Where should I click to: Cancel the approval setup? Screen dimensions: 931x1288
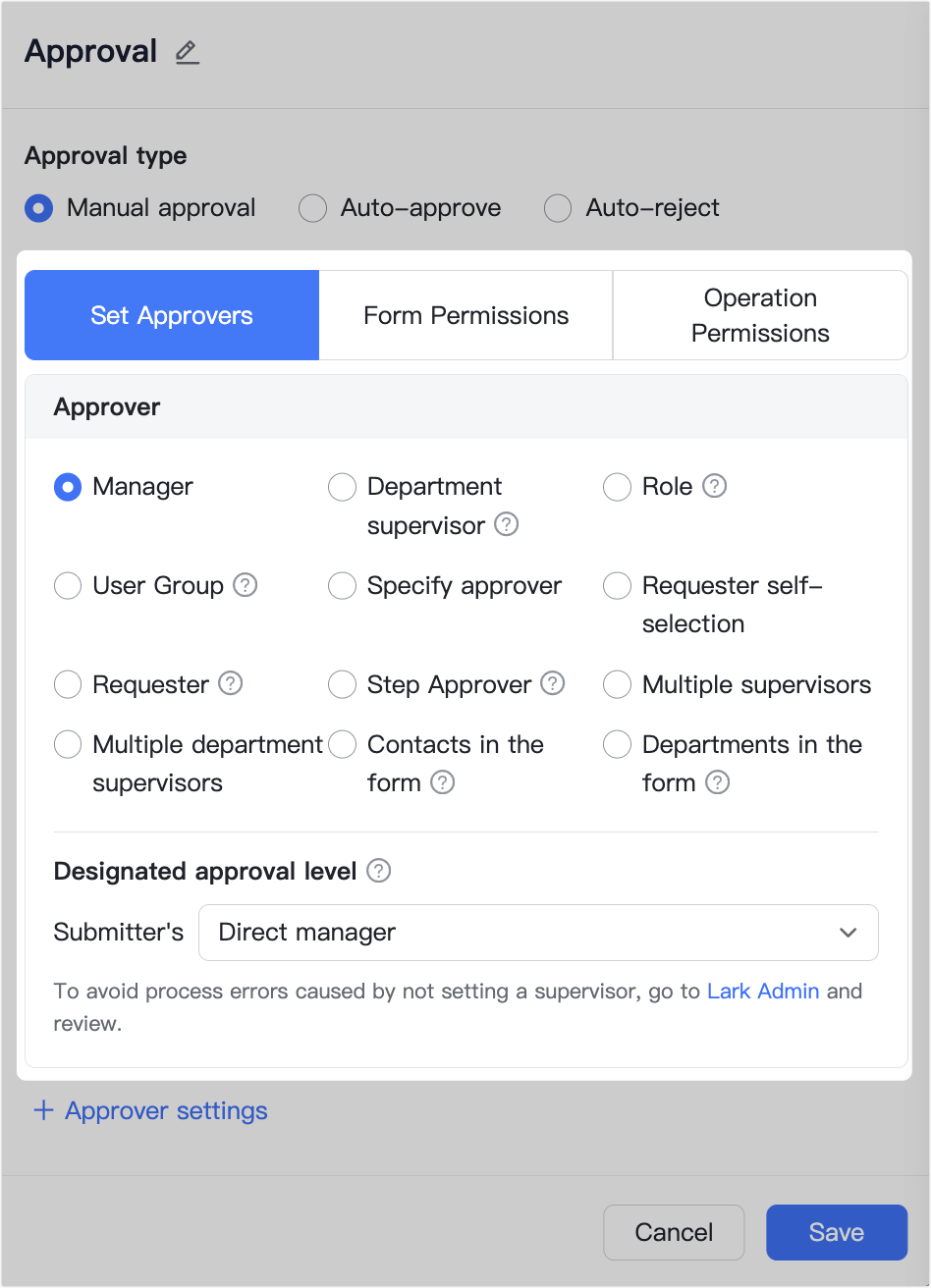coord(674,1232)
